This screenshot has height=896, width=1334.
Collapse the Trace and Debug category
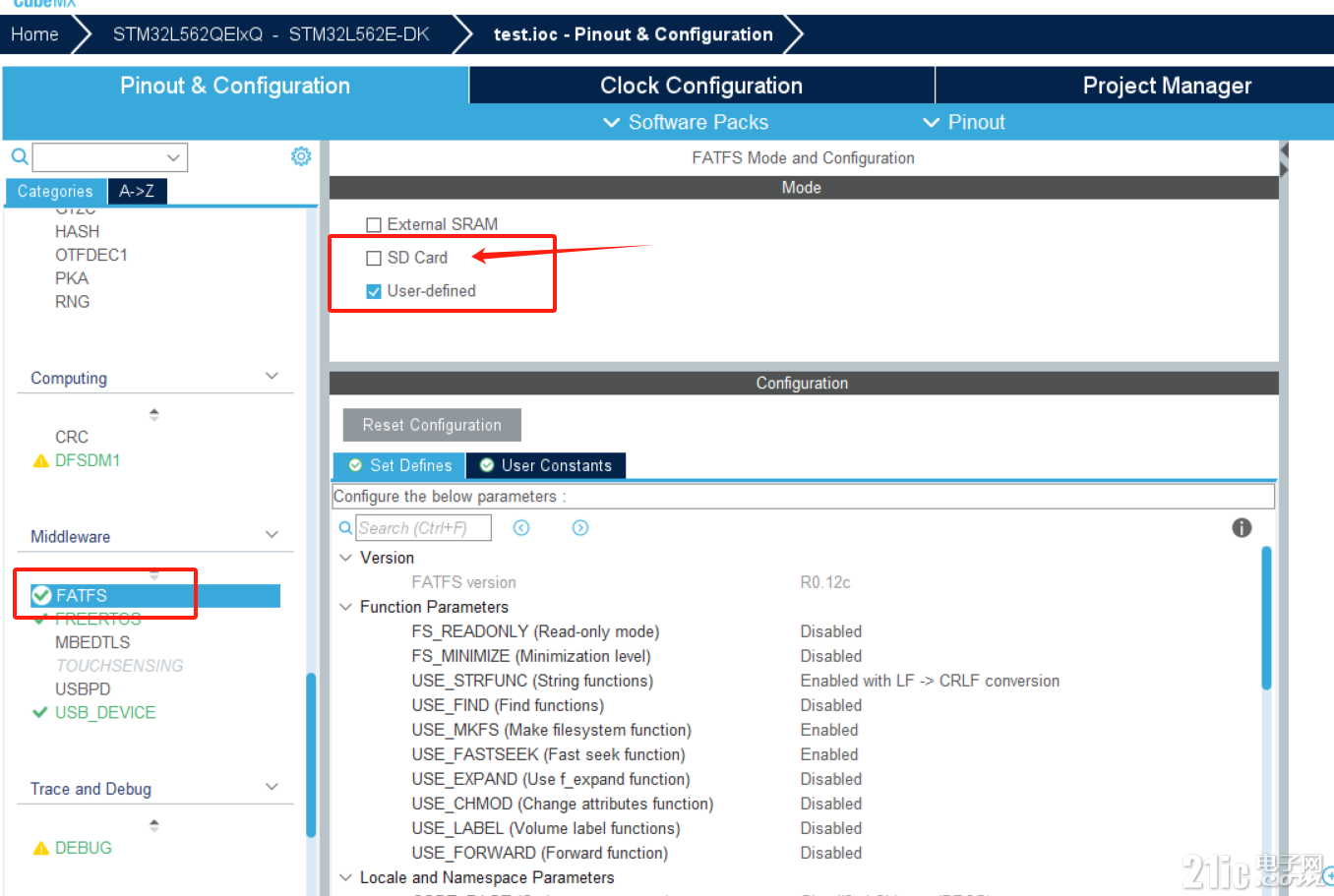(273, 787)
